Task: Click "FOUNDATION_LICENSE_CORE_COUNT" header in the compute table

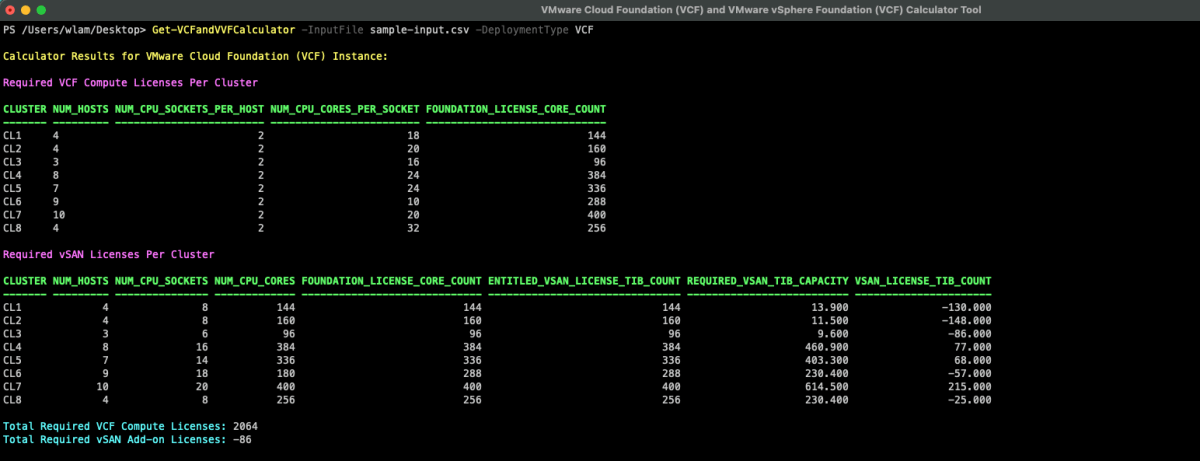Action: pyautogui.click(x=515, y=108)
